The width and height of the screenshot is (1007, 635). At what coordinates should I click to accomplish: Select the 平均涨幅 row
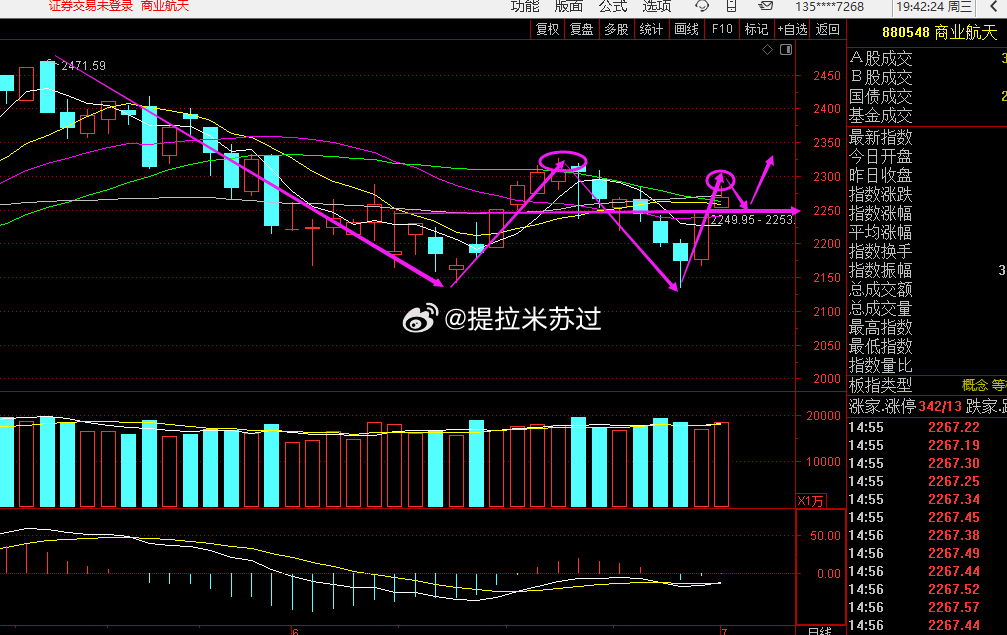tap(927, 232)
